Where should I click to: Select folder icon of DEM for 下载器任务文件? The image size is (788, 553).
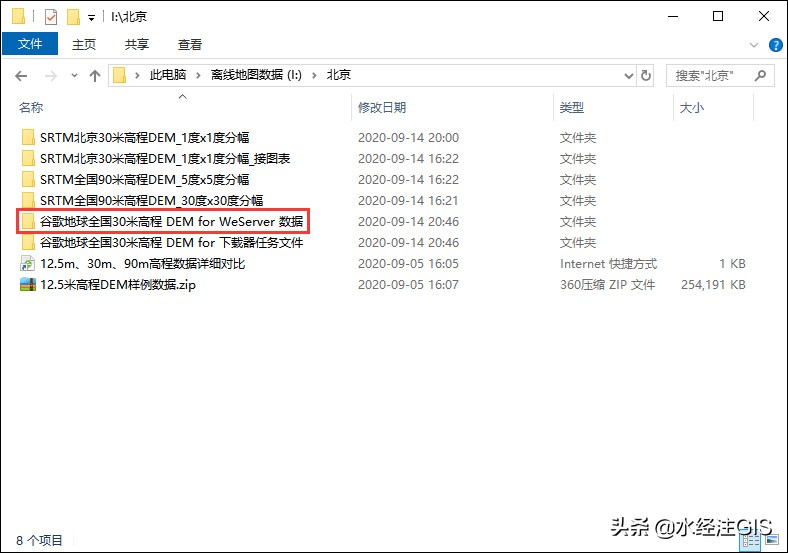pyautogui.click(x=28, y=242)
